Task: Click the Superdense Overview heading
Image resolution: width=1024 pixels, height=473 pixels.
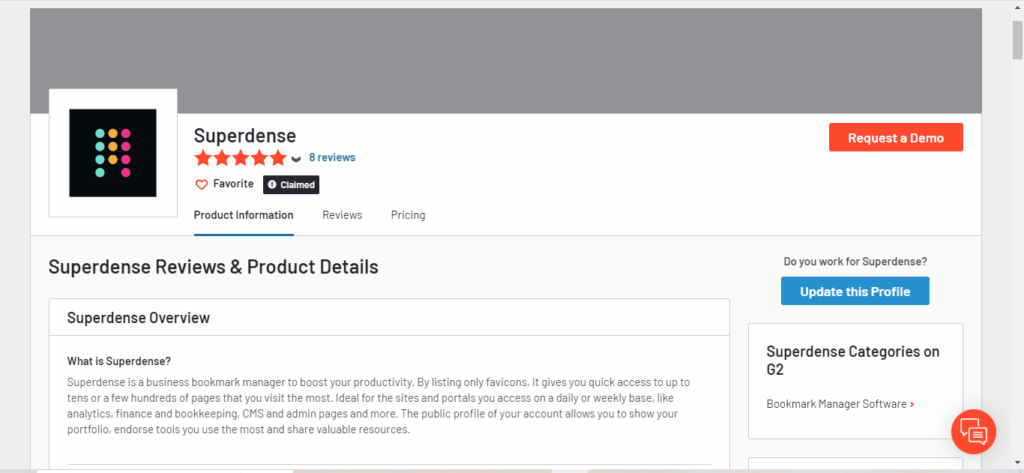Action: pyautogui.click(x=138, y=318)
